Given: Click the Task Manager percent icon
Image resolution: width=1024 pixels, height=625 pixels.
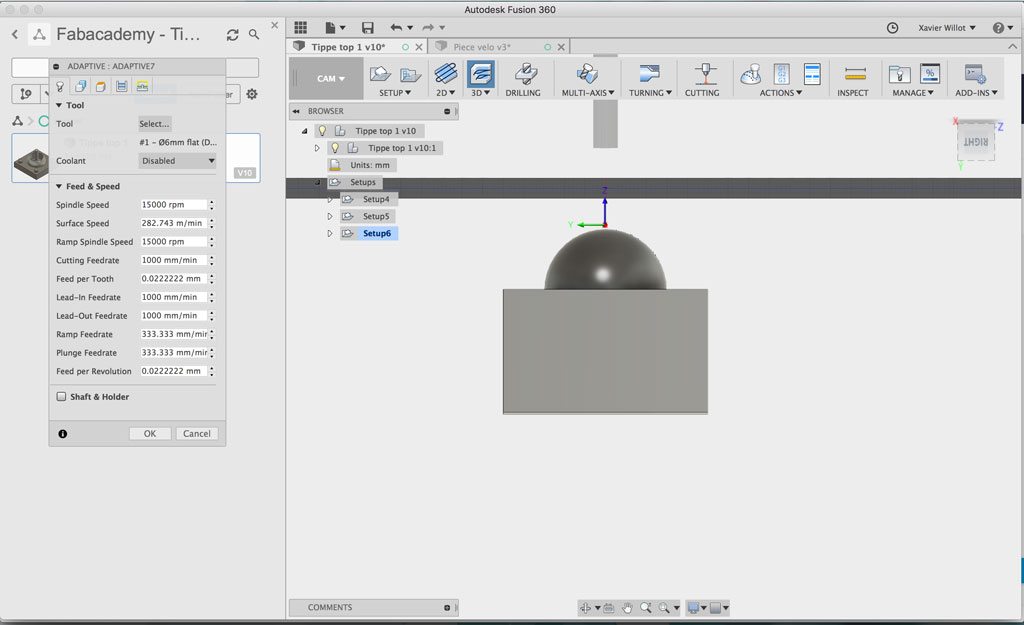Looking at the screenshot, I should click(x=930, y=73).
